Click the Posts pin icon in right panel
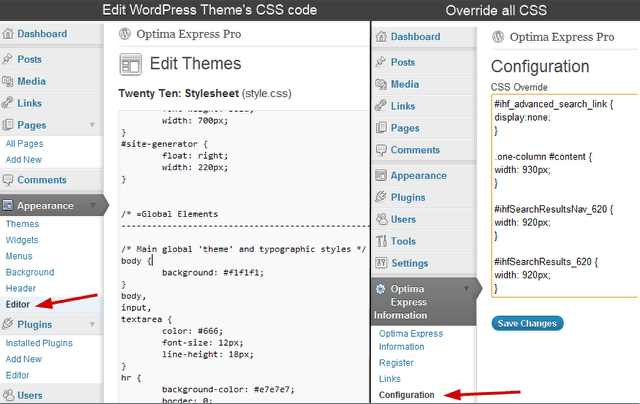The height and width of the screenshot is (404, 640). pyautogui.click(x=381, y=62)
